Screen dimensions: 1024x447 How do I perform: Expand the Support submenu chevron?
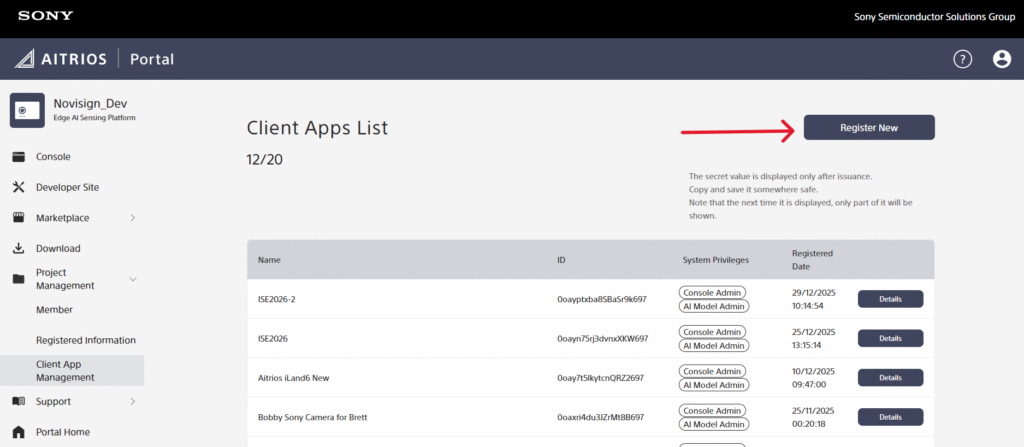click(x=133, y=401)
